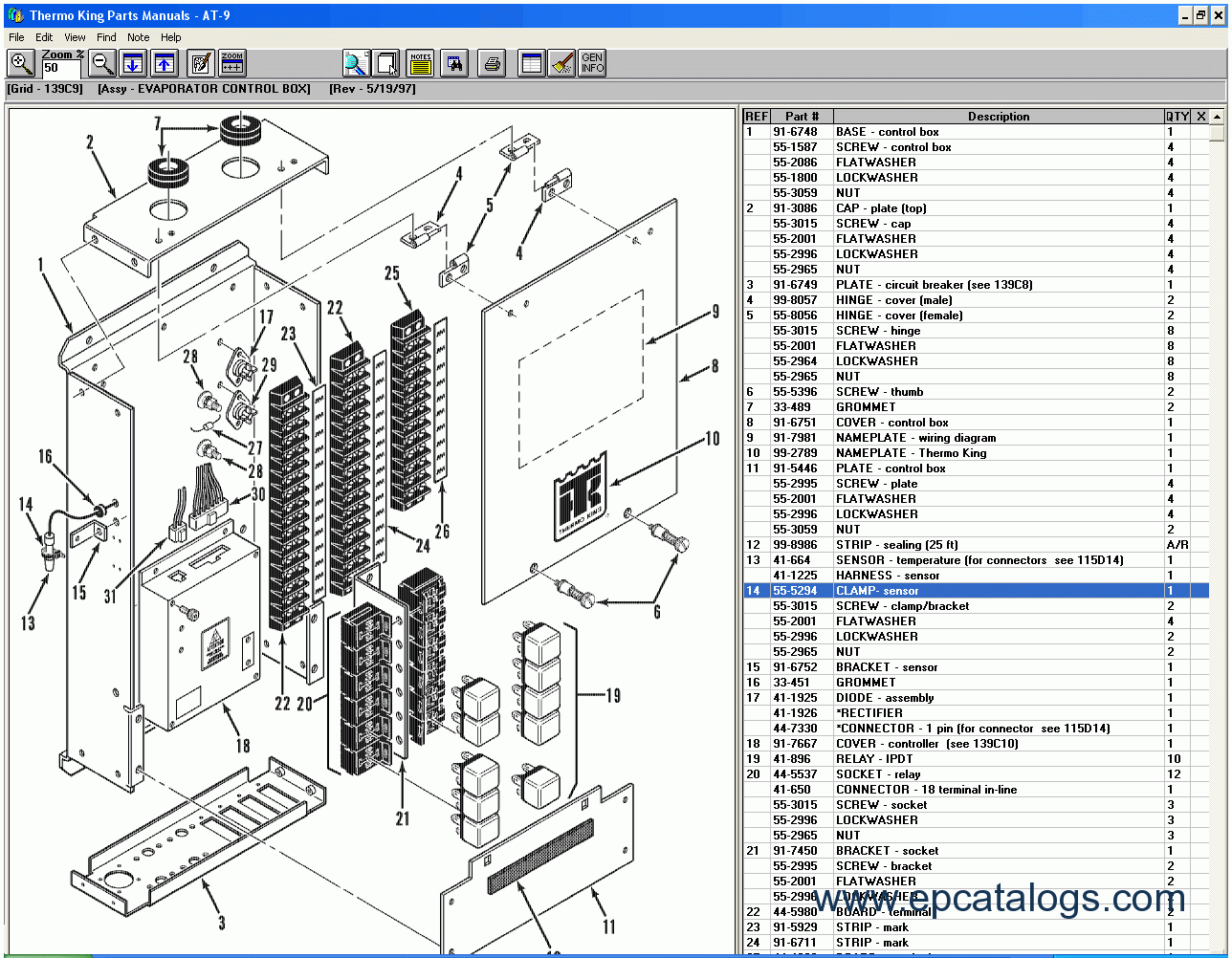Click the zoom in magnifier icon
Viewport: 1232px width, 958px height.
(21, 64)
